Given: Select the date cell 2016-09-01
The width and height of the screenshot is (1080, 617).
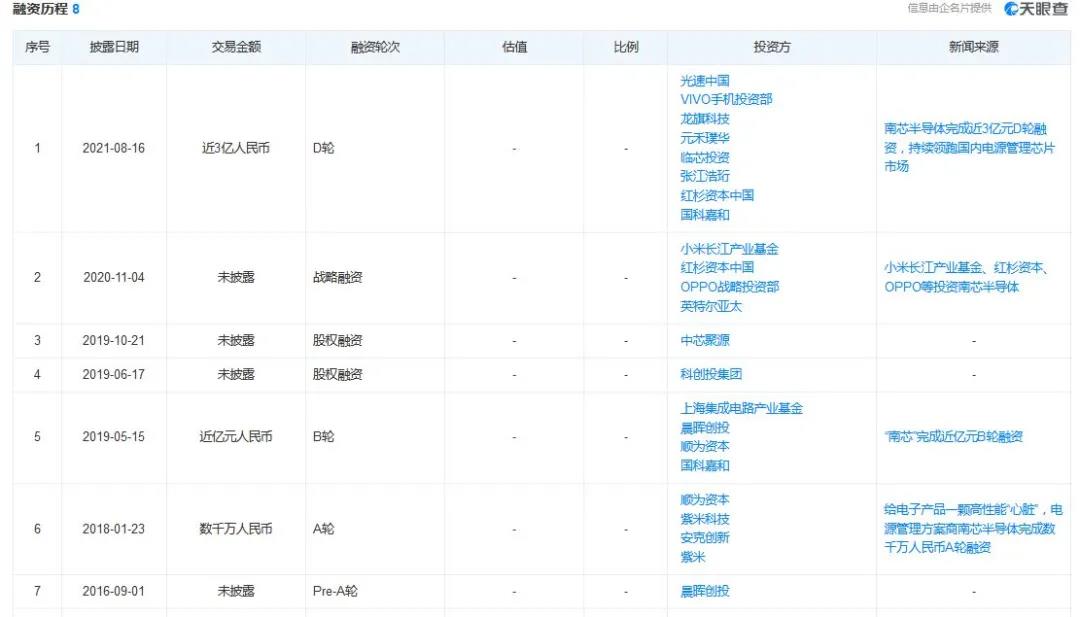Looking at the screenshot, I should click(114, 591).
